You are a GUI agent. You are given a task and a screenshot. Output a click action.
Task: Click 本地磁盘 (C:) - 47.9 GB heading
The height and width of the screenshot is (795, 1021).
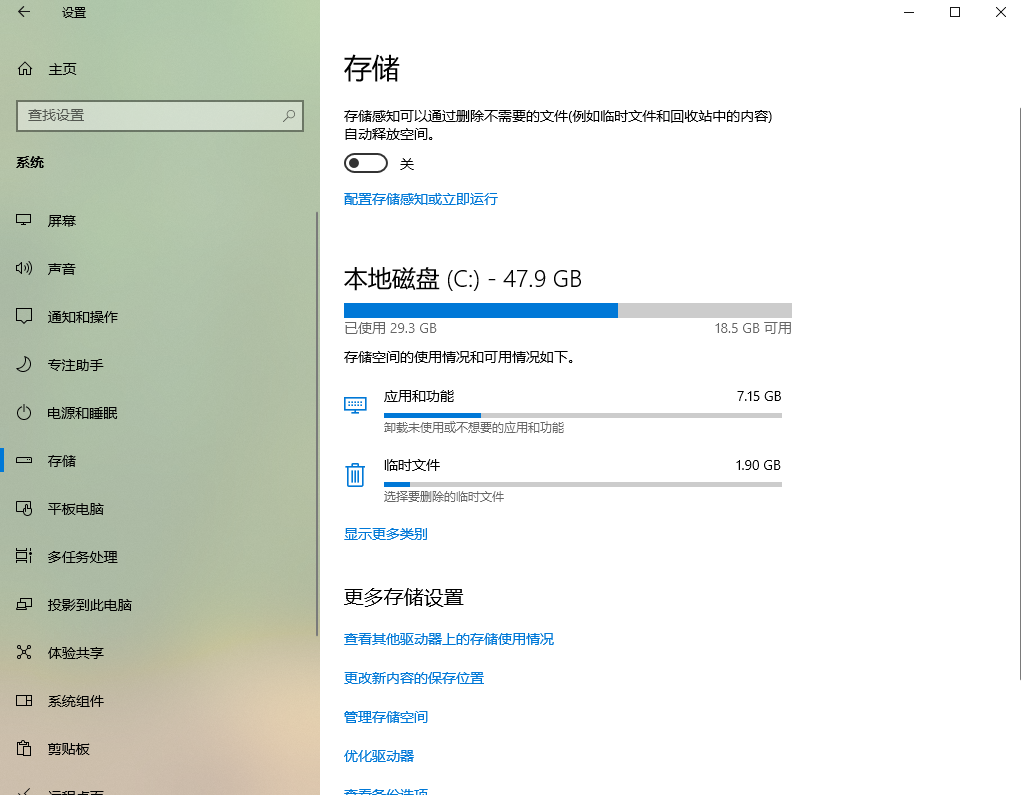[x=463, y=279]
